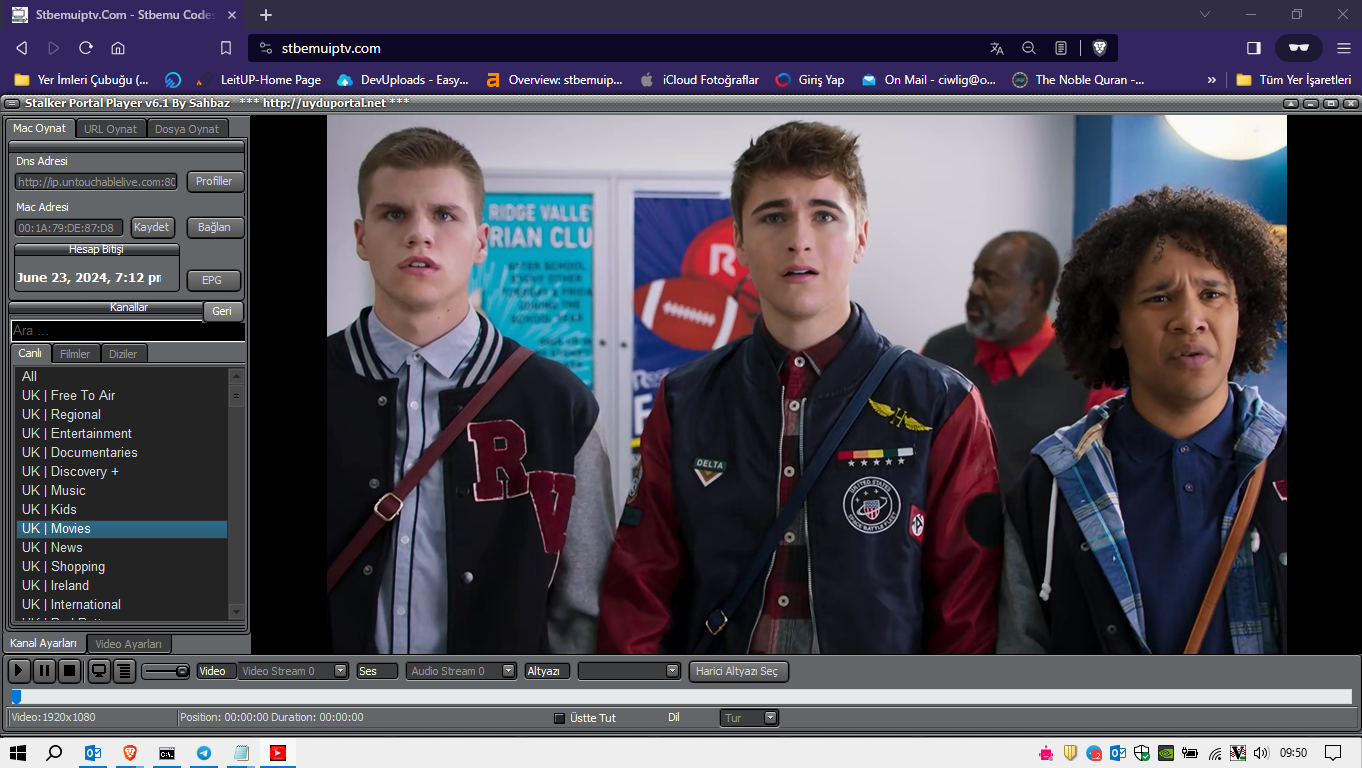Open the Video Ayarları tab

tap(129, 644)
